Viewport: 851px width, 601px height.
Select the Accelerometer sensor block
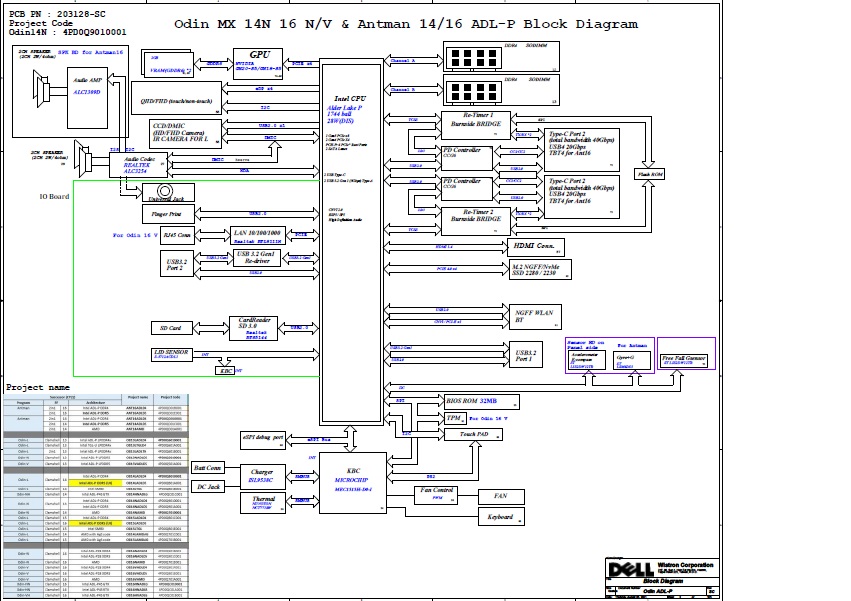coord(587,360)
